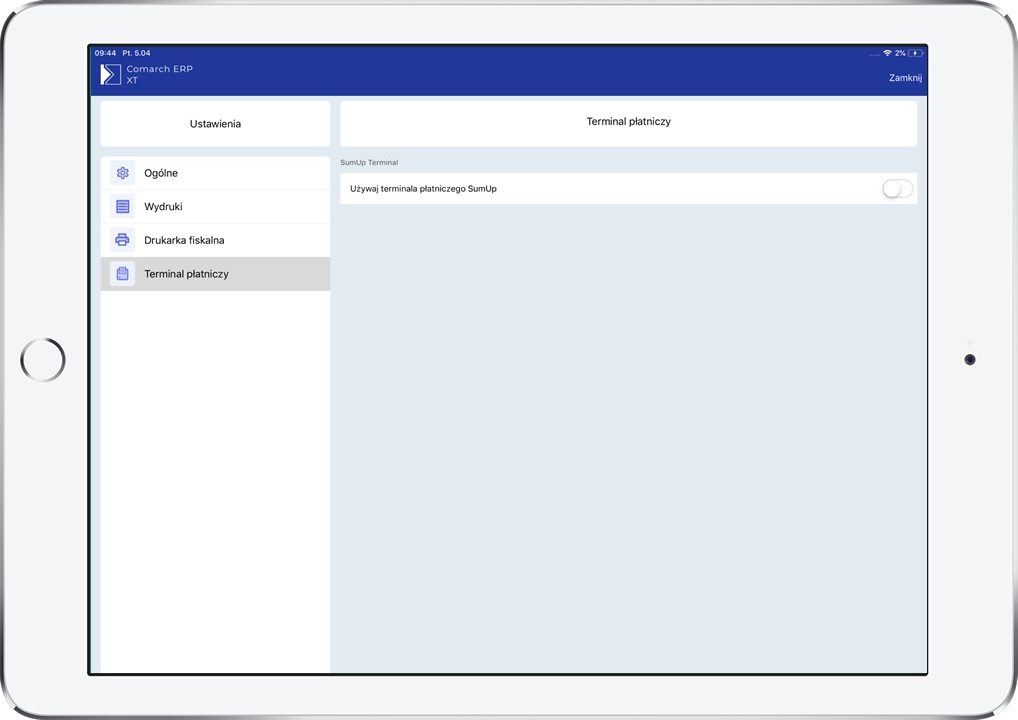Click the Comarch ERP XT title text

pos(159,74)
